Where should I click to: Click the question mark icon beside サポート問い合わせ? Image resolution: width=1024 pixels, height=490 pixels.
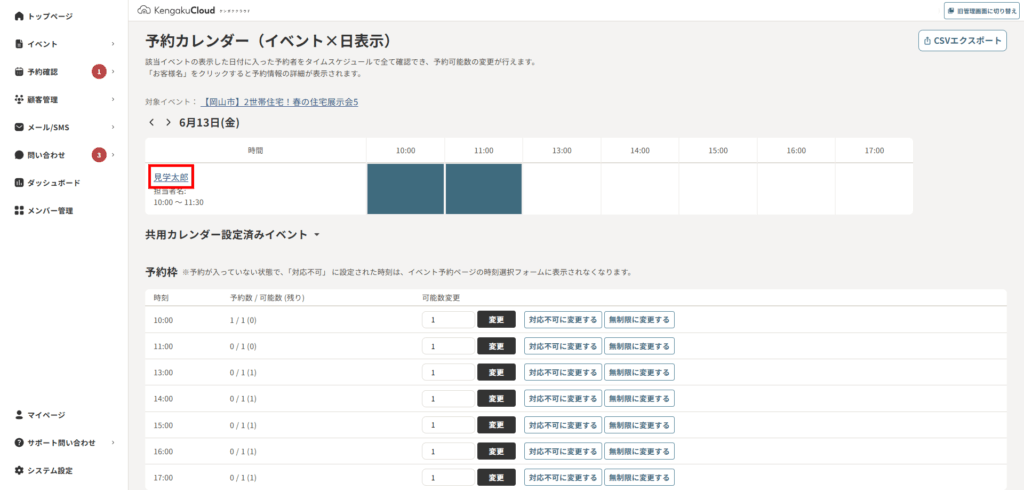pyautogui.click(x=19, y=442)
